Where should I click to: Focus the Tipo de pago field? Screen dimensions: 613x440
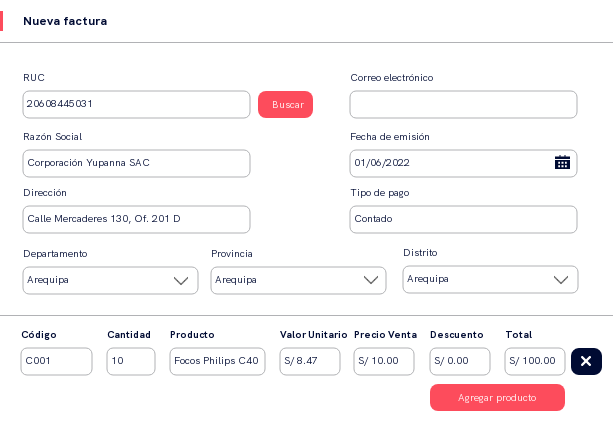pos(463,219)
